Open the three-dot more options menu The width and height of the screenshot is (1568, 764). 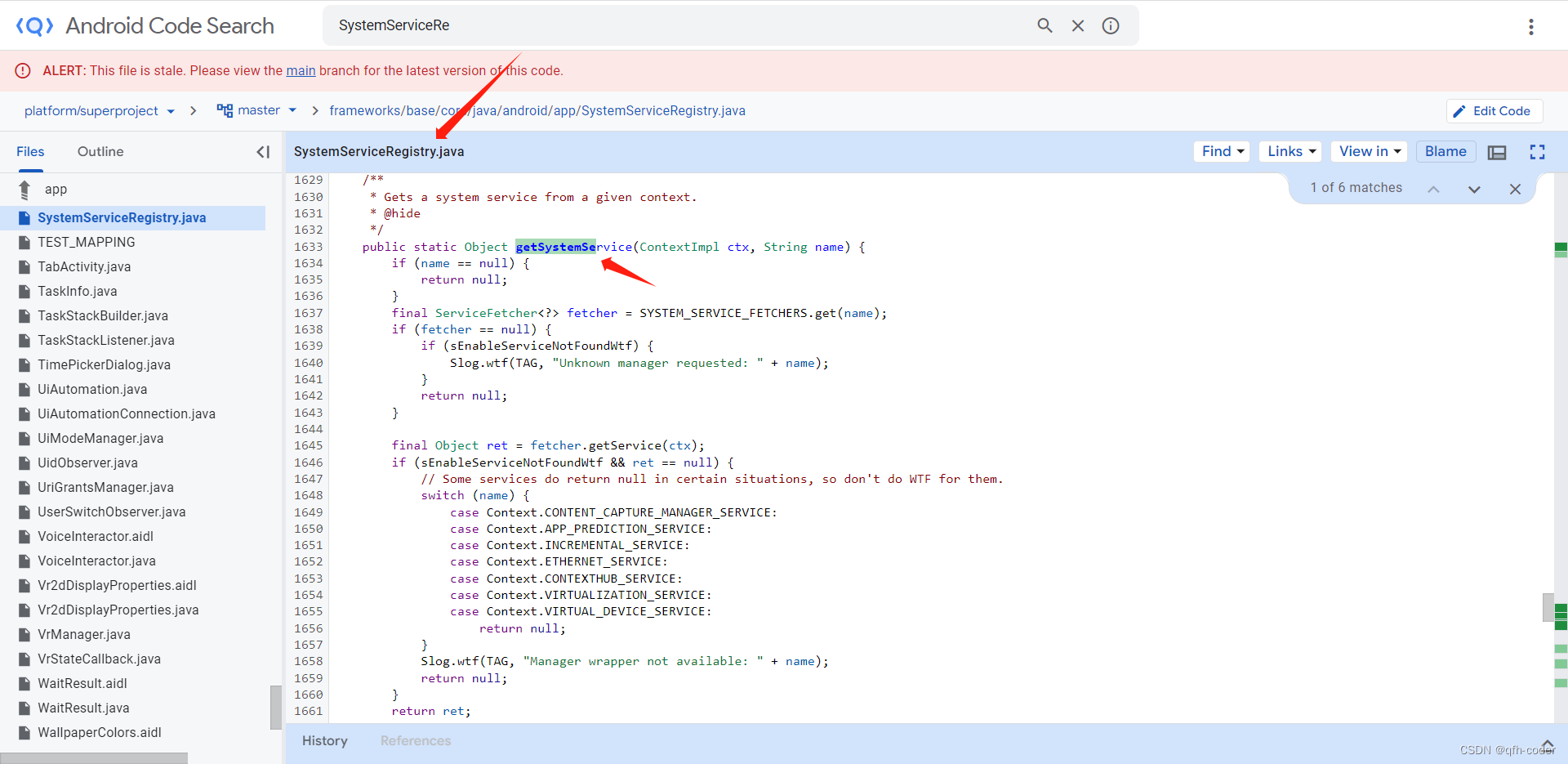[x=1531, y=27]
